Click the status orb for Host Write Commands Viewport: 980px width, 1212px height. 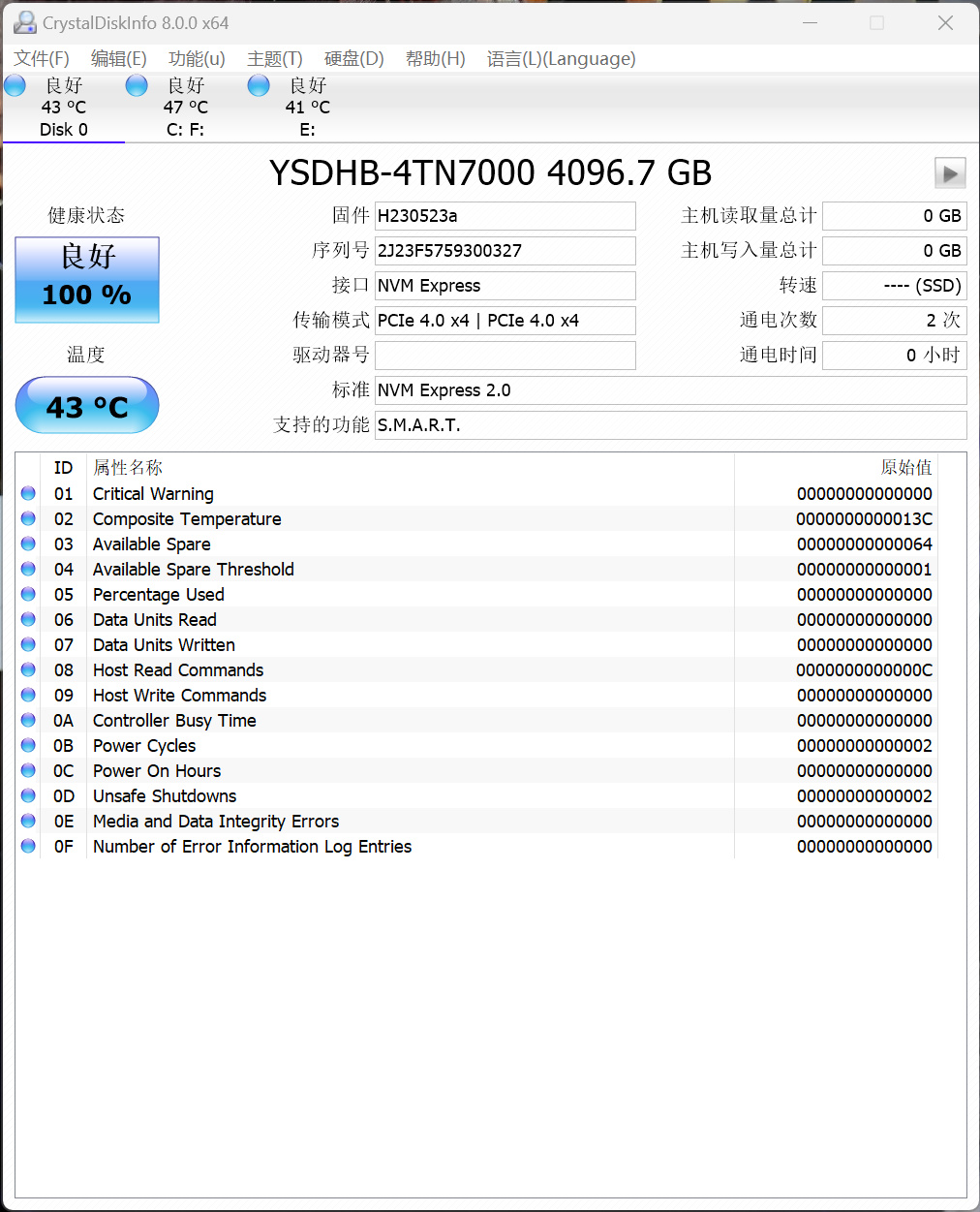[x=28, y=695]
